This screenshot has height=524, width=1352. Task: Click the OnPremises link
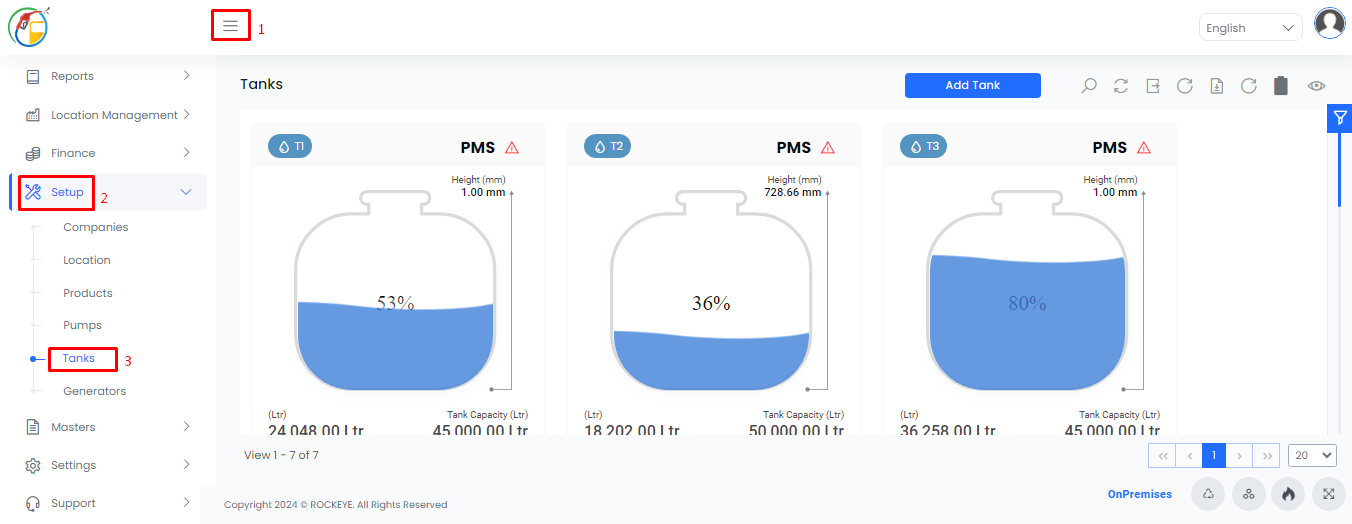pos(1140,494)
